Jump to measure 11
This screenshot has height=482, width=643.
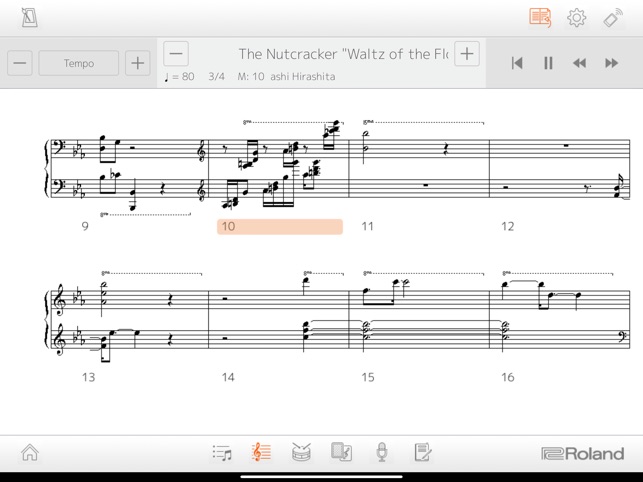point(367,226)
